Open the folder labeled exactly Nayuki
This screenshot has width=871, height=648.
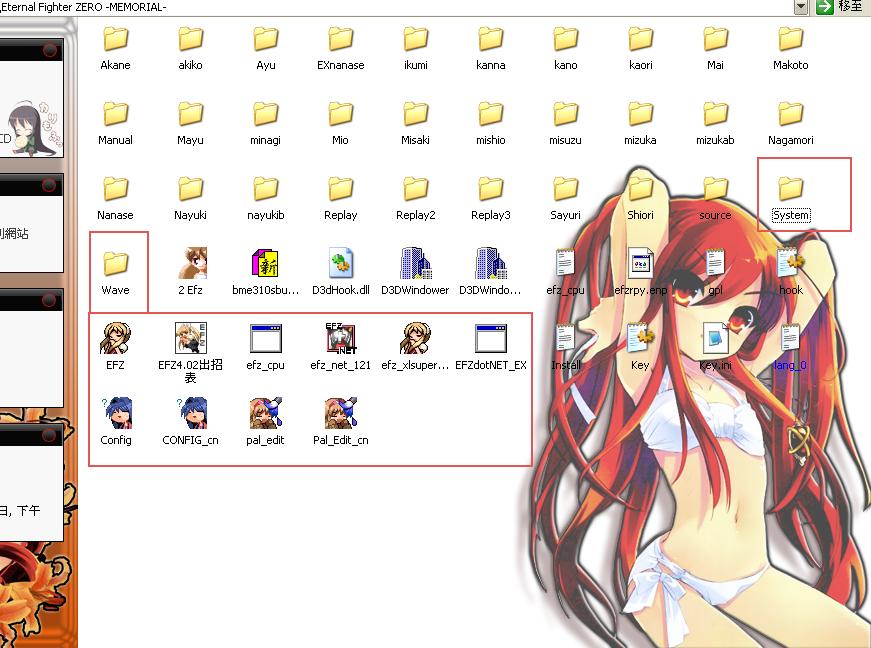click(191, 189)
